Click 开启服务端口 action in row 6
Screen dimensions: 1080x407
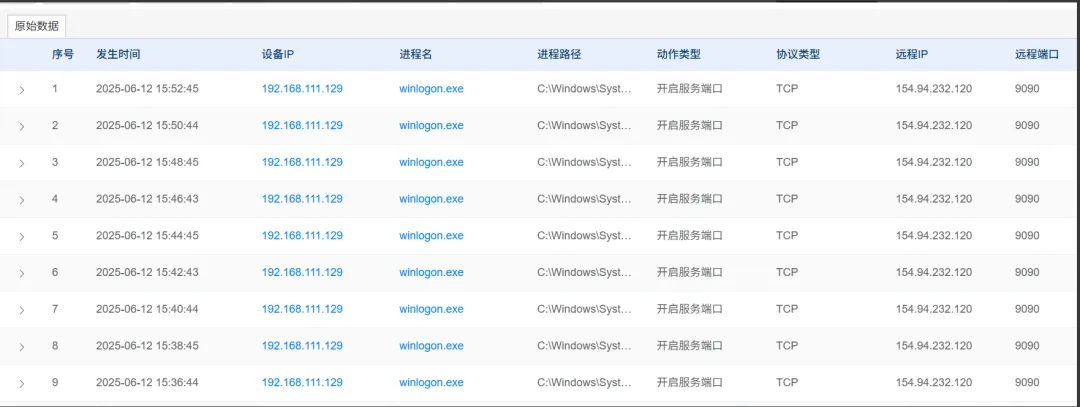[x=689, y=272]
